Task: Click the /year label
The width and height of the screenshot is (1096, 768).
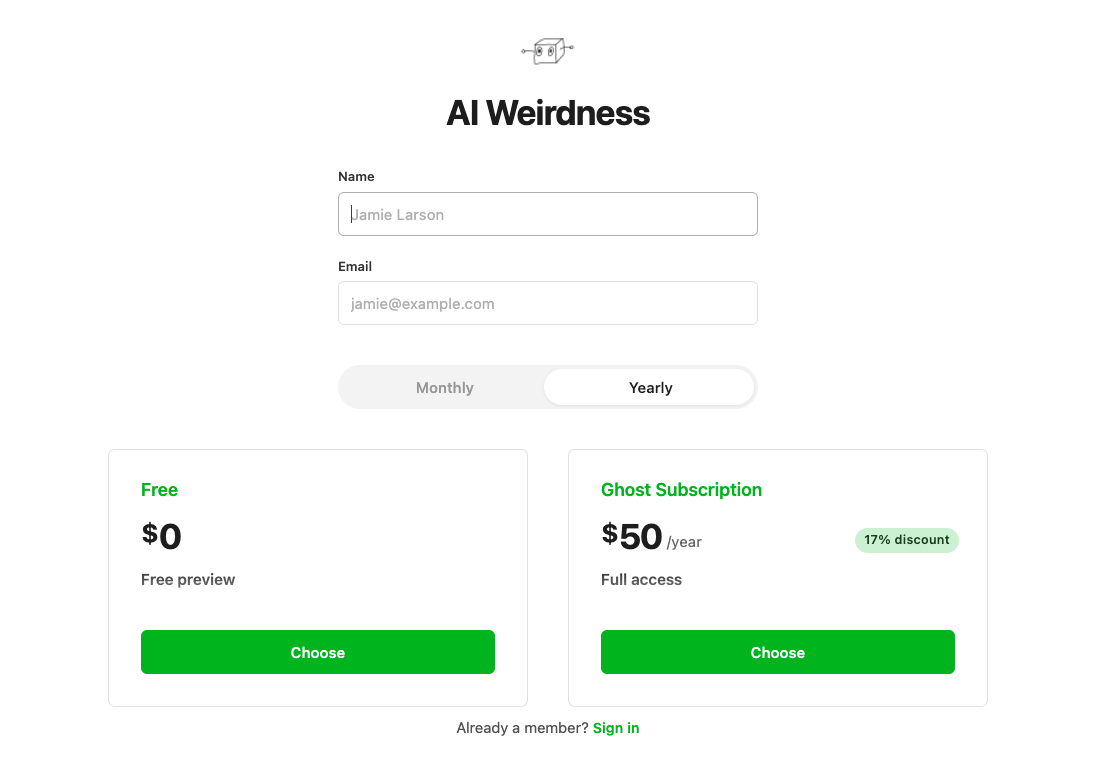Action: [686, 542]
